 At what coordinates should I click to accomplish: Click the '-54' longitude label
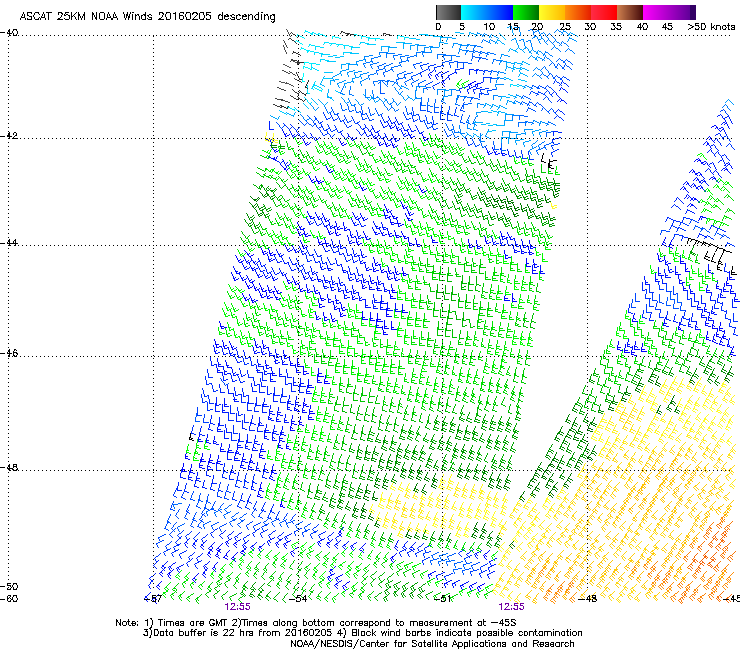coord(298,599)
